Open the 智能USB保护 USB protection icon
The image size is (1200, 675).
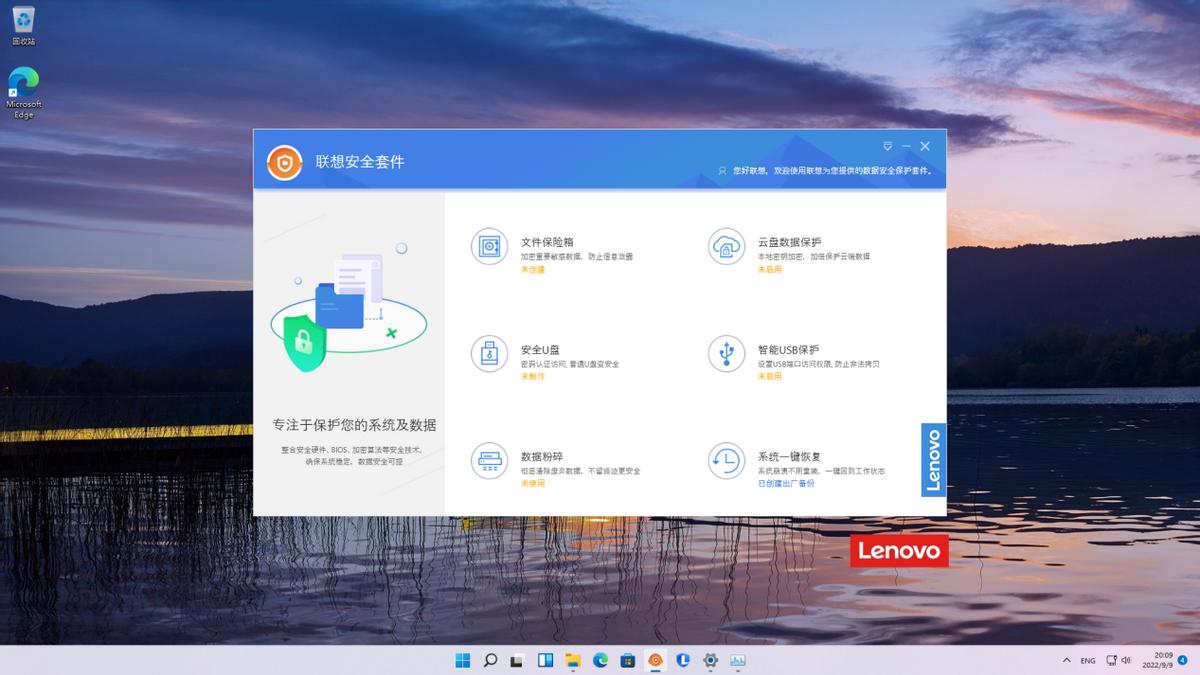click(x=726, y=354)
